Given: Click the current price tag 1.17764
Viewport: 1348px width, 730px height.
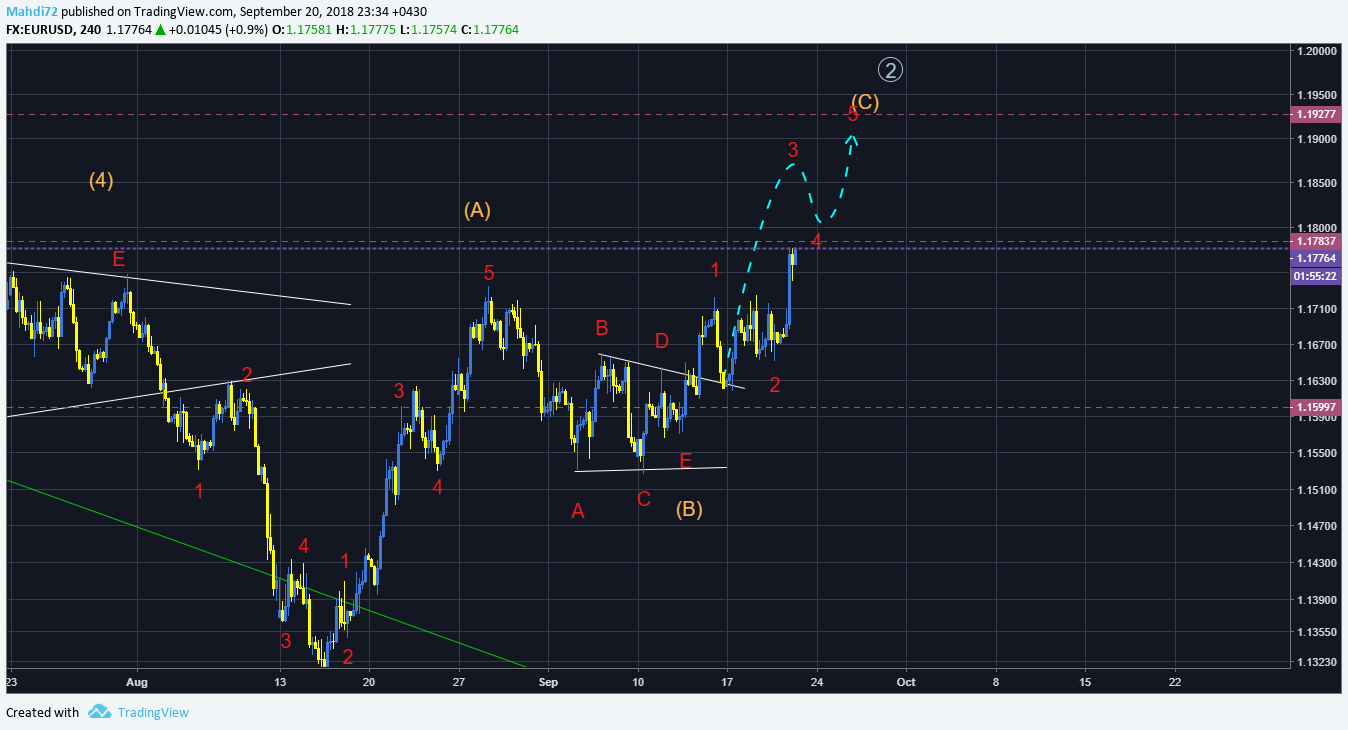Looking at the screenshot, I should (1316, 258).
